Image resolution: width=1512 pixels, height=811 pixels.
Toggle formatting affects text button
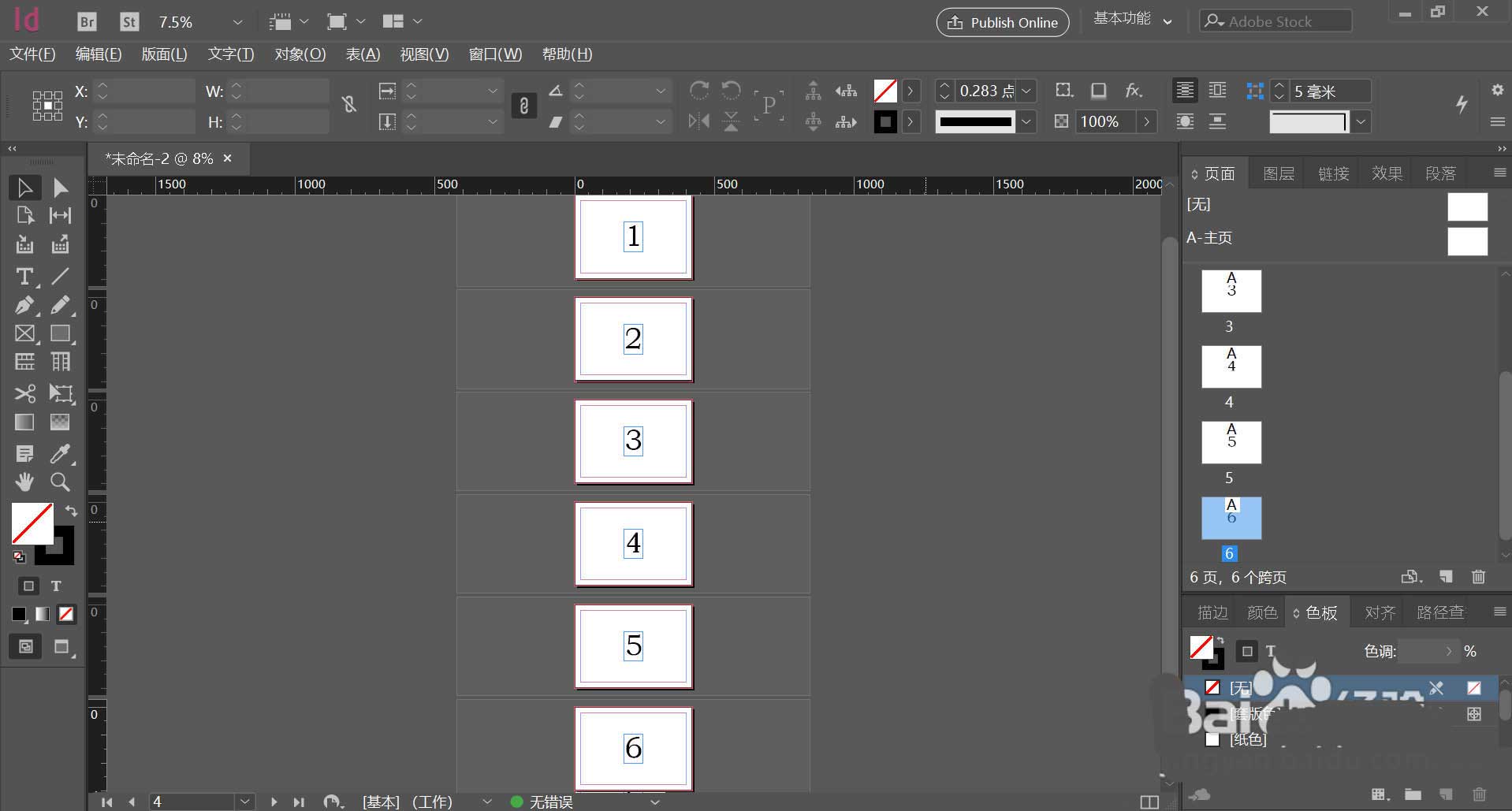coord(56,586)
